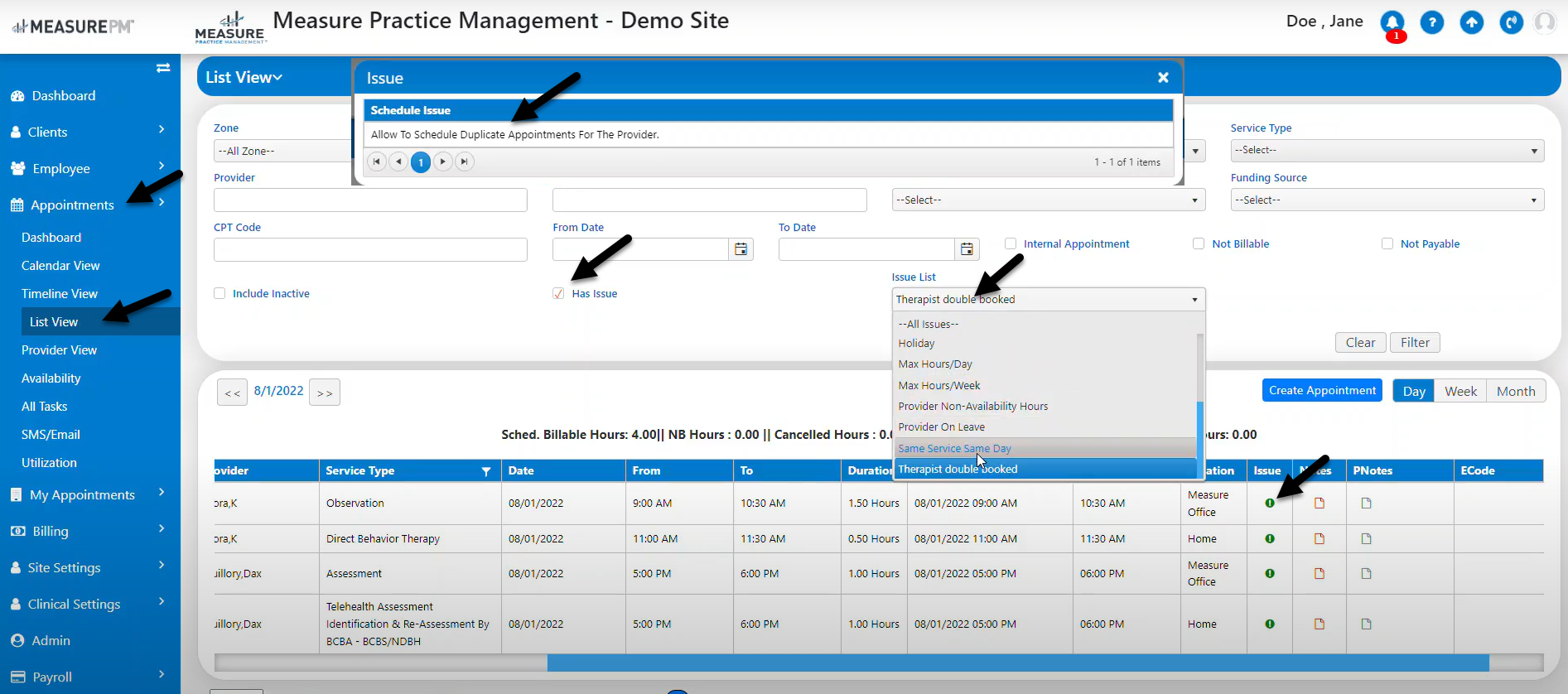Image resolution: width=1568 pixels, height=694 pixels.
Task: Open the help question mark icon
Action: [x=1432, y=22]
